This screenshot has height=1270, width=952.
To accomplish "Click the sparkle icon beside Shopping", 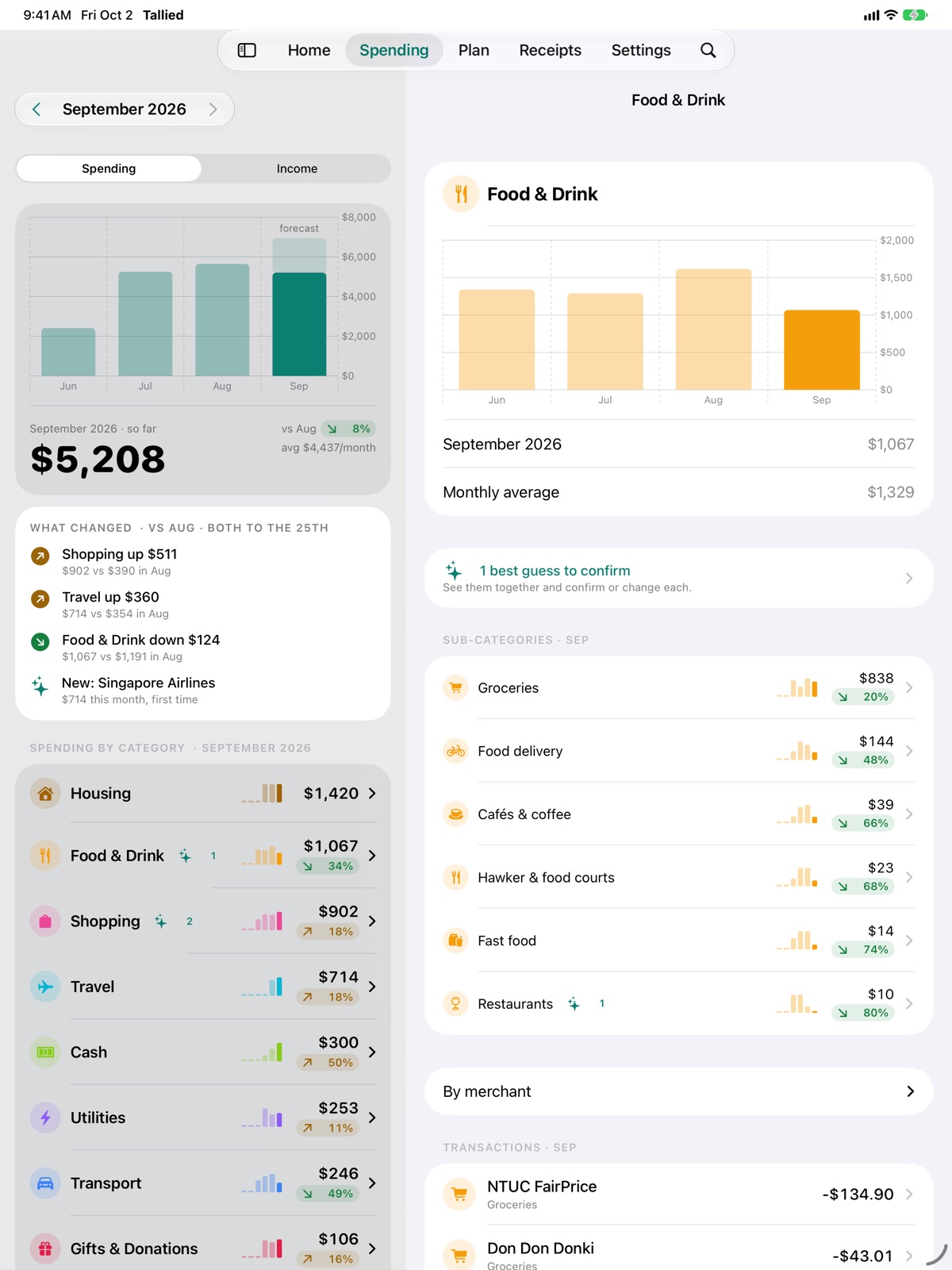I will click(161, 921).
